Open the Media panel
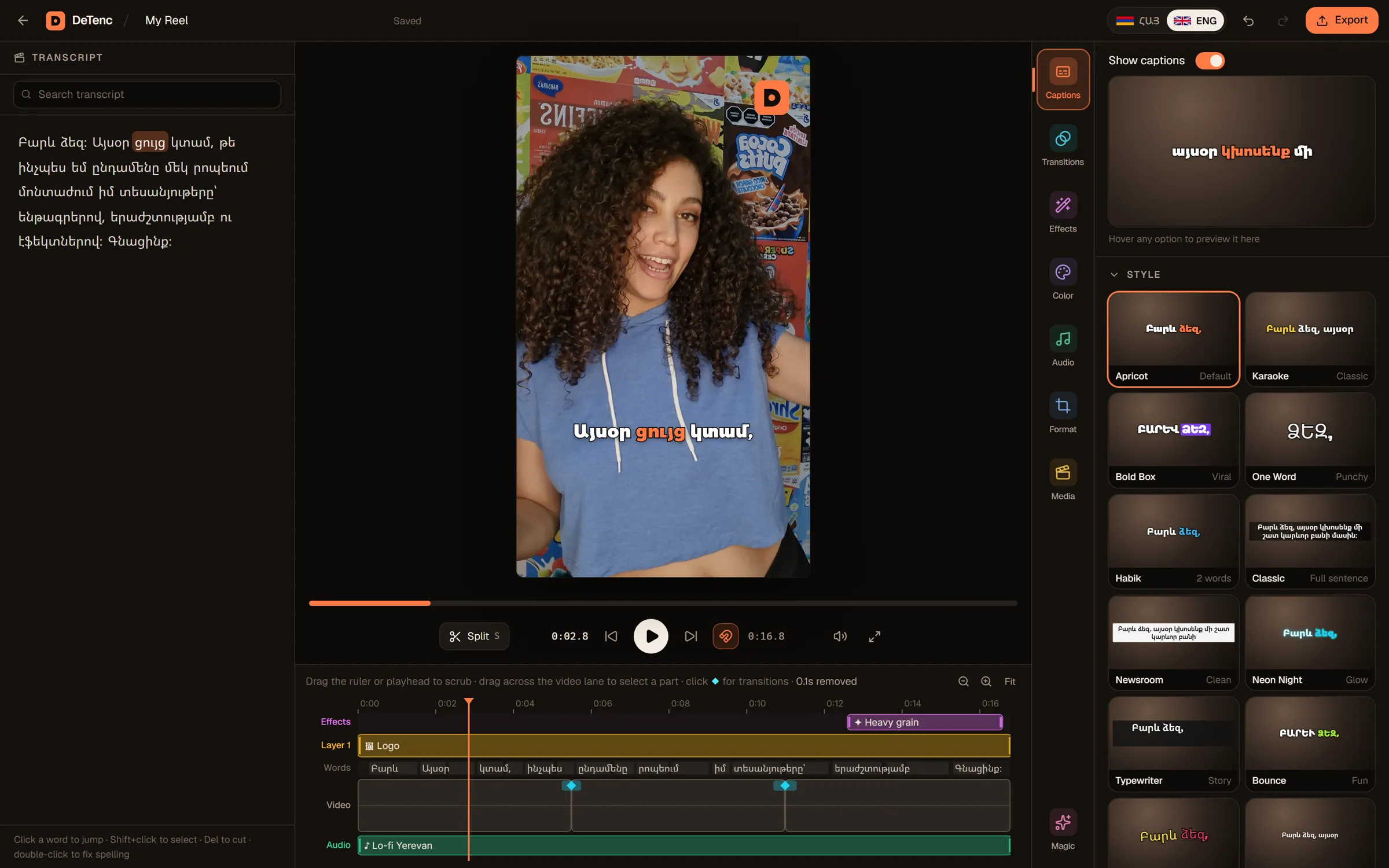The height and width of the screenshot is (868, 1389). click(1063, 480)
